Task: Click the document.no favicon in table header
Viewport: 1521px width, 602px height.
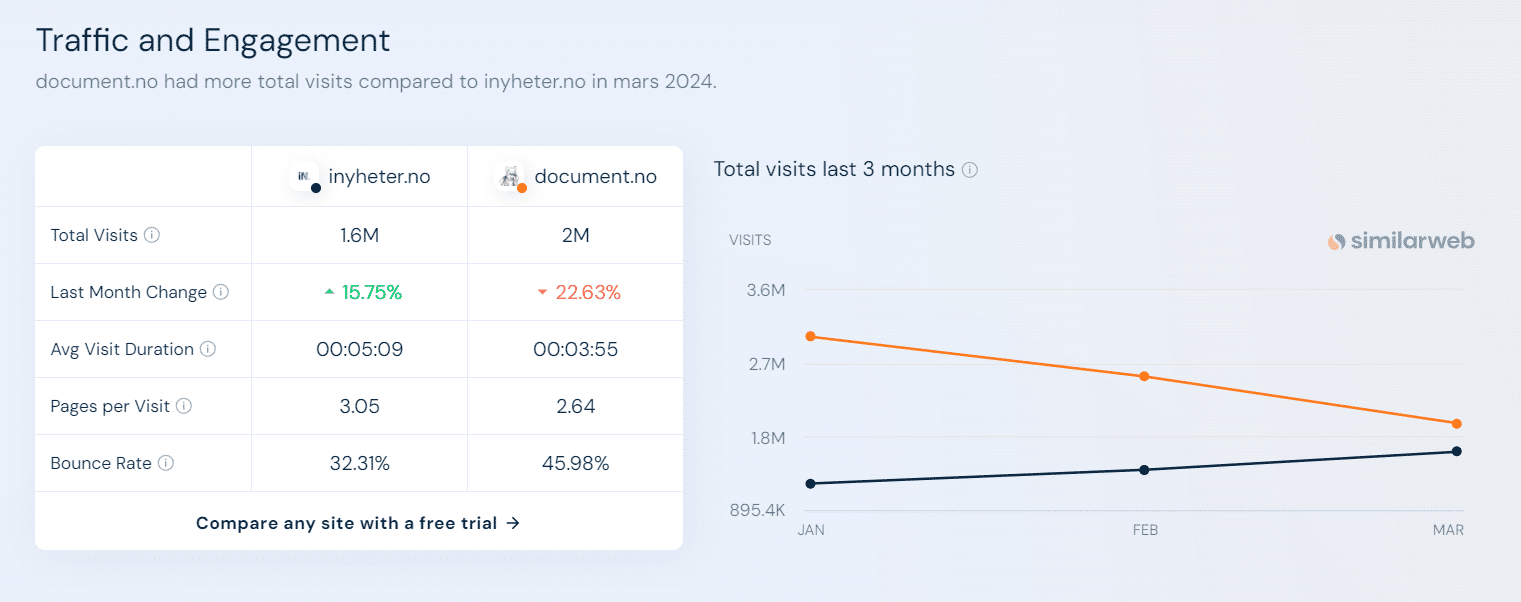Action: tap(511, 177)
